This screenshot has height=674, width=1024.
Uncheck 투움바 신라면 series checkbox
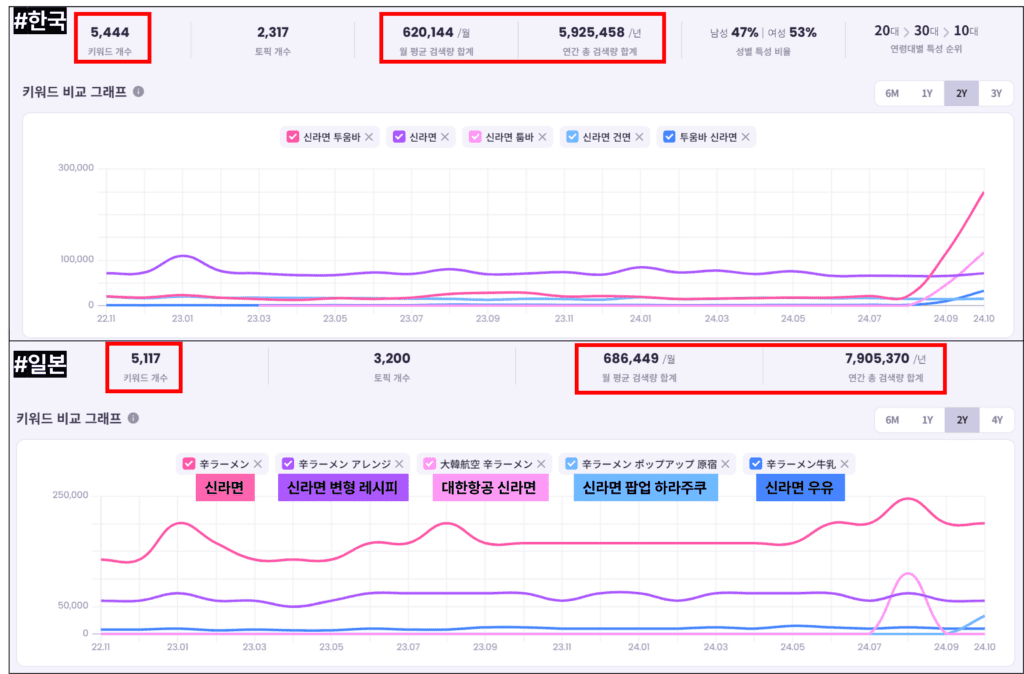tap(669, 137)
